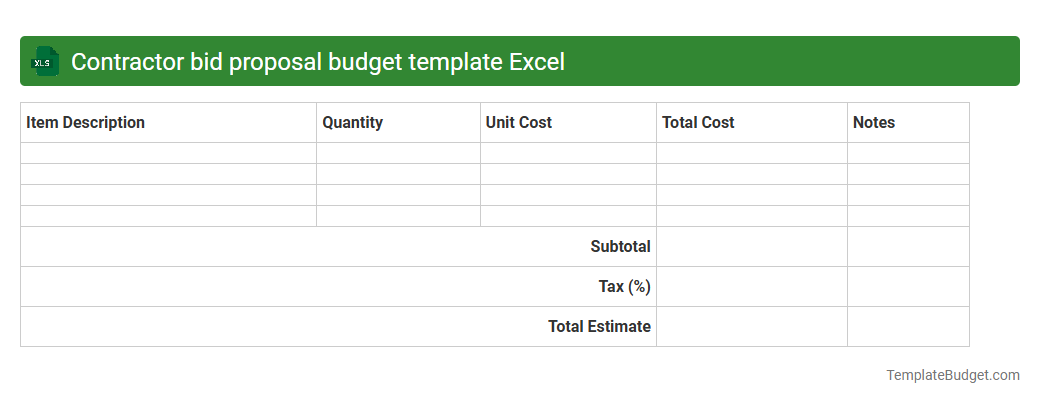Click the Total Cost cell beside Total Estimate
1040x404 pixels.
(x=752, y=326)
